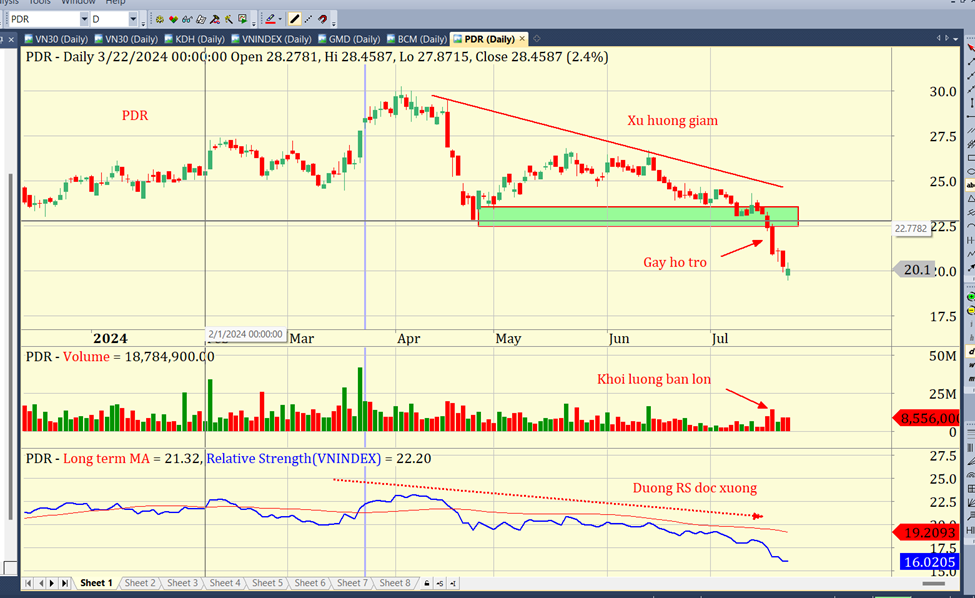Switch to the Sheet 3 tab
The image size is (975, 598).
[182, 583]
